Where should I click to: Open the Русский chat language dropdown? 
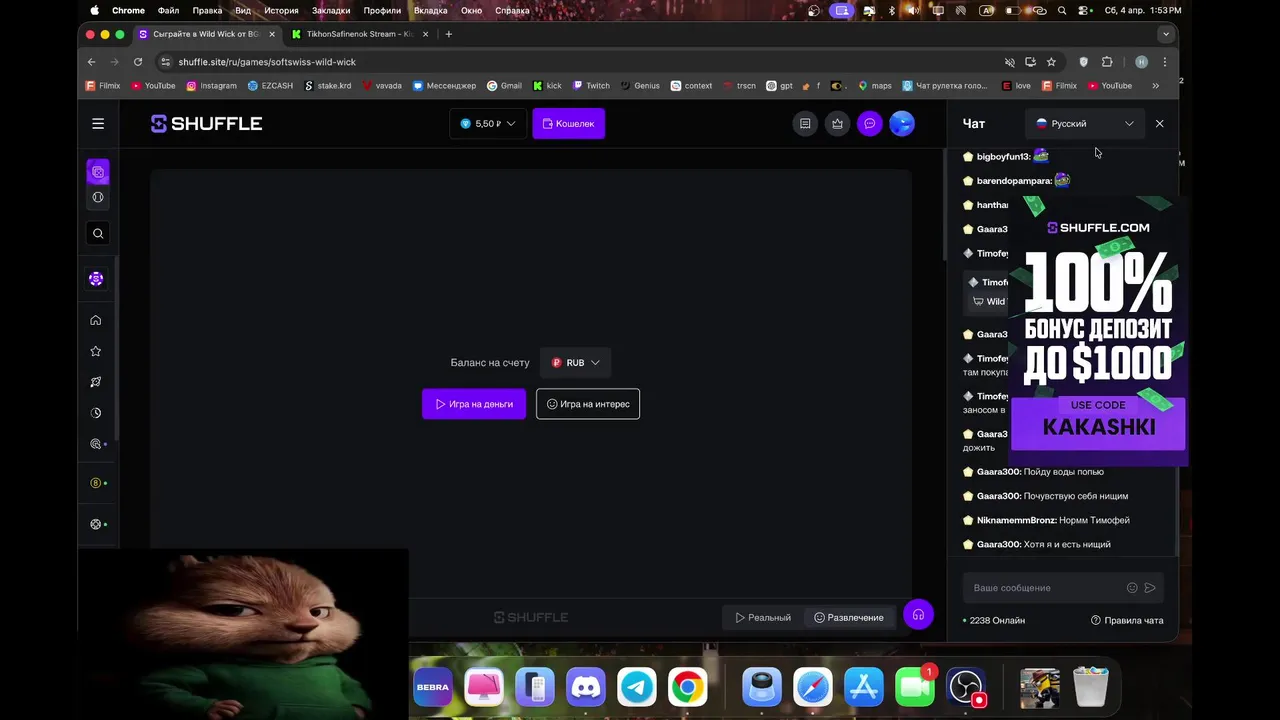(x=1085, y=124)
